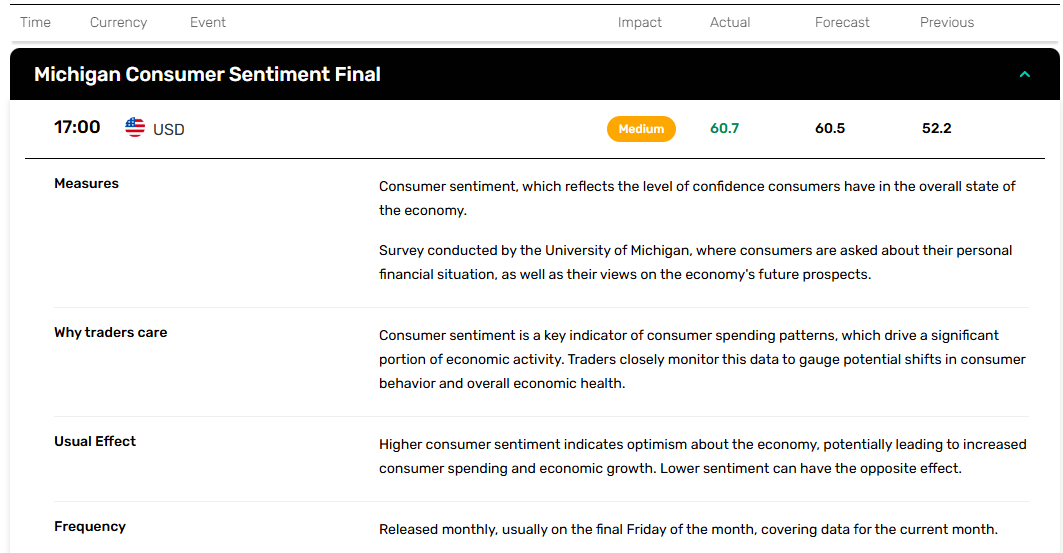
Task: Click the 17:00 event time
Action: coord(77,127)
